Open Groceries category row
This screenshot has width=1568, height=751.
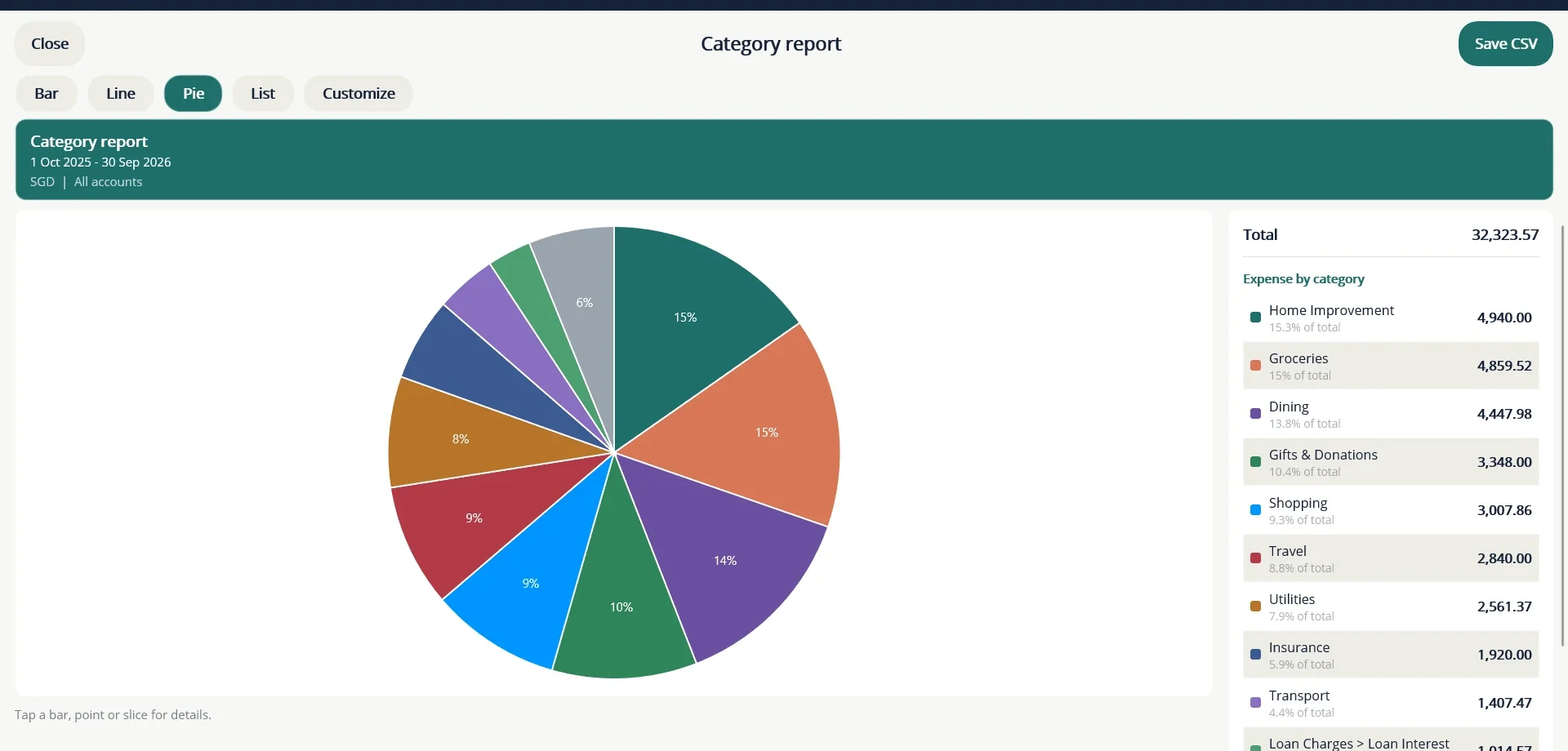click(1391, 366)
